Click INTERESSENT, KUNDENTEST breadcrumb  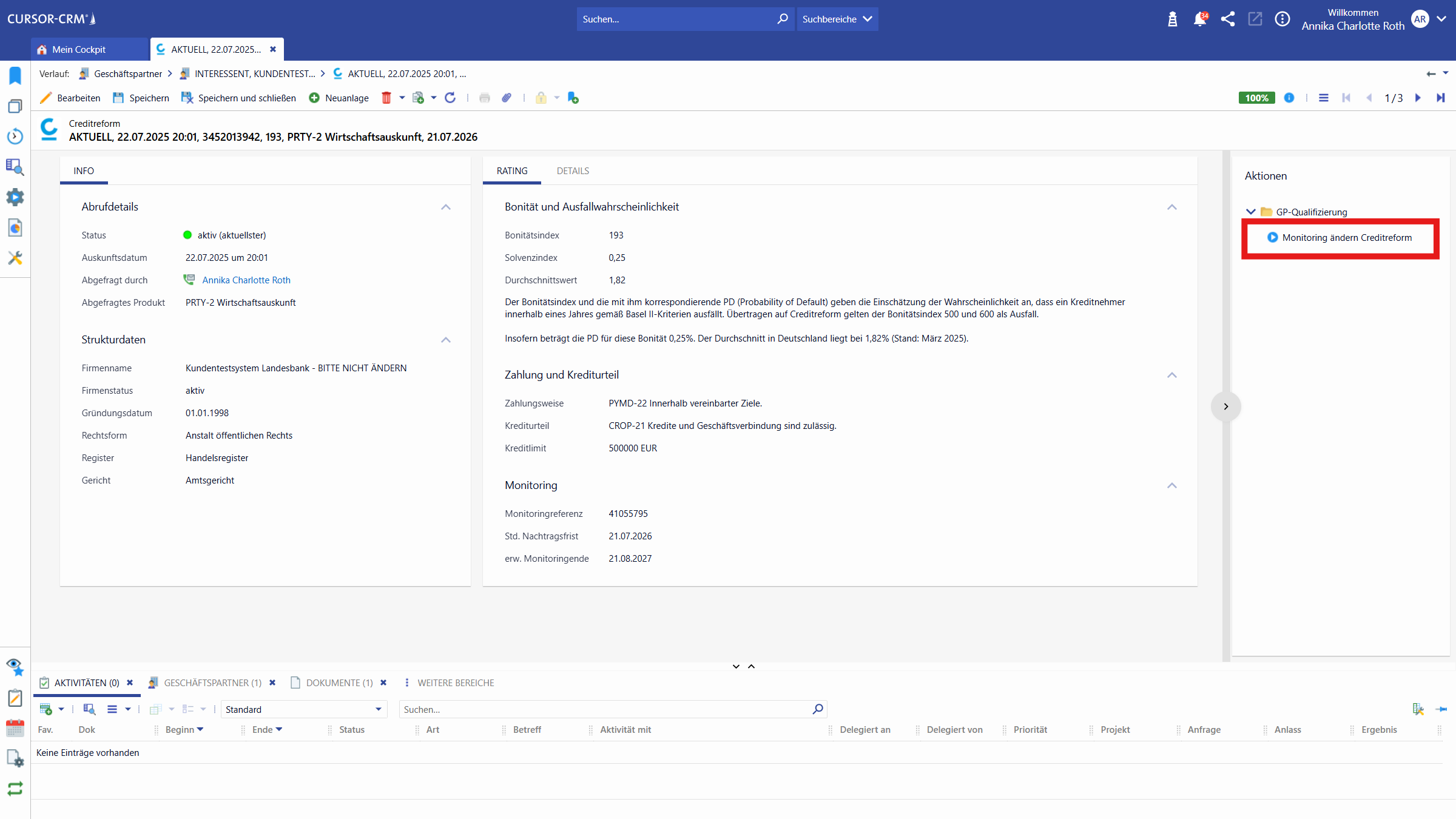pos(255,73)
